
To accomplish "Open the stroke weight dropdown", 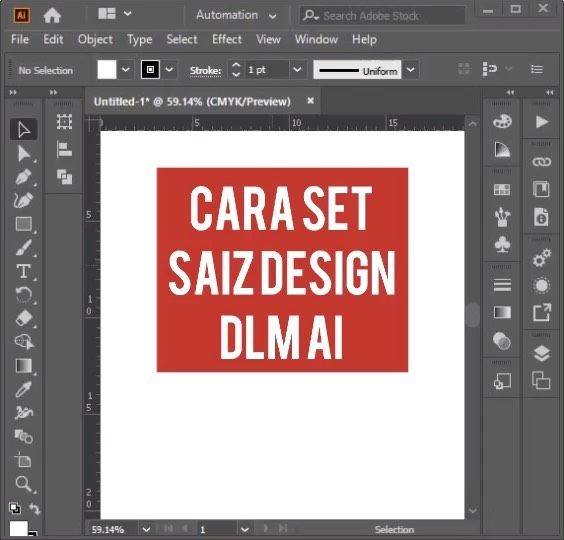I will coord(297,69).
